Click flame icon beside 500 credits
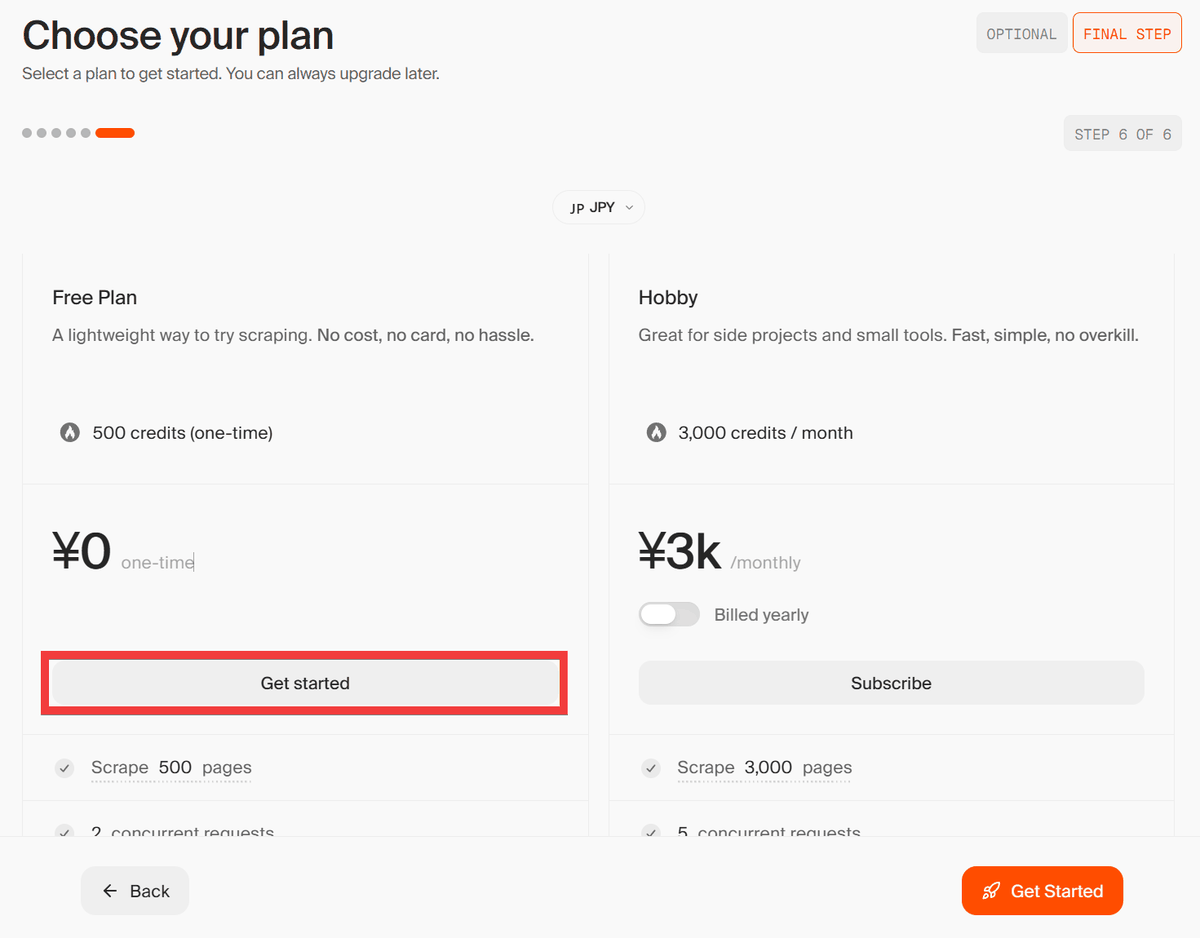 pos(70,433)
